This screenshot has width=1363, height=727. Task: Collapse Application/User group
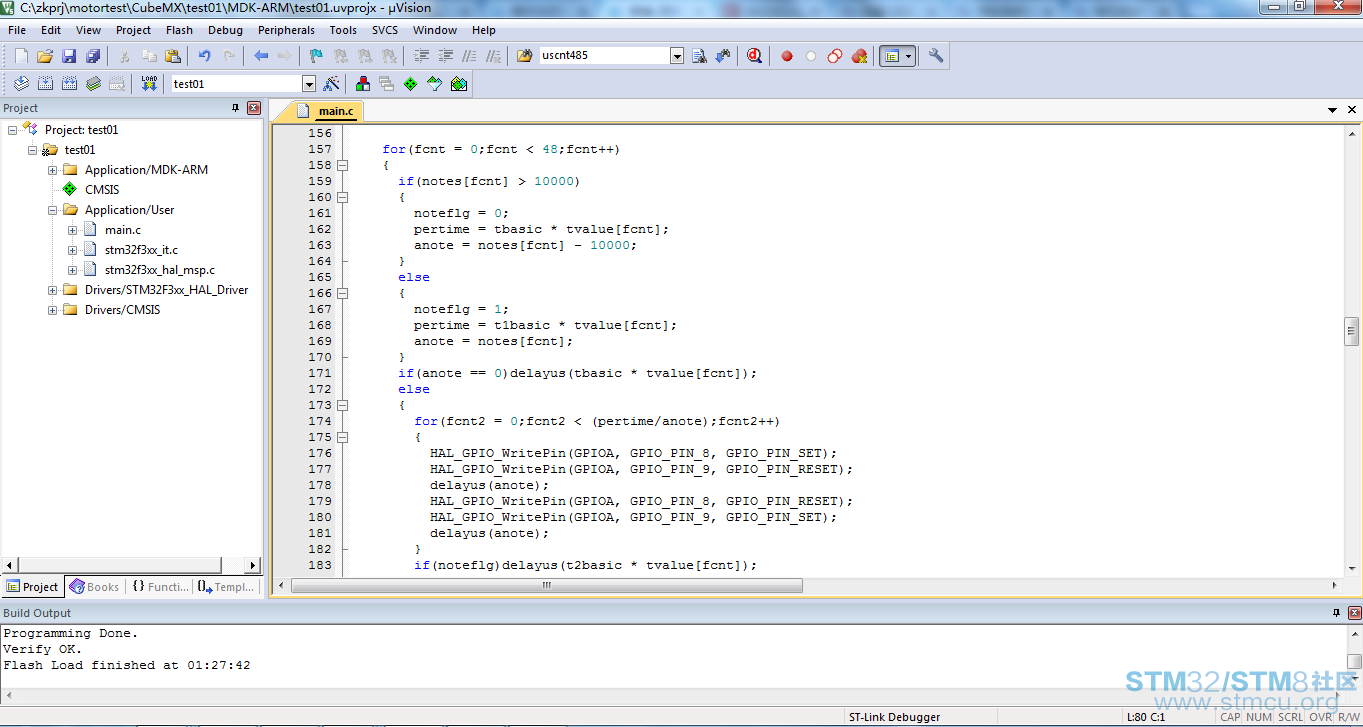52,210
